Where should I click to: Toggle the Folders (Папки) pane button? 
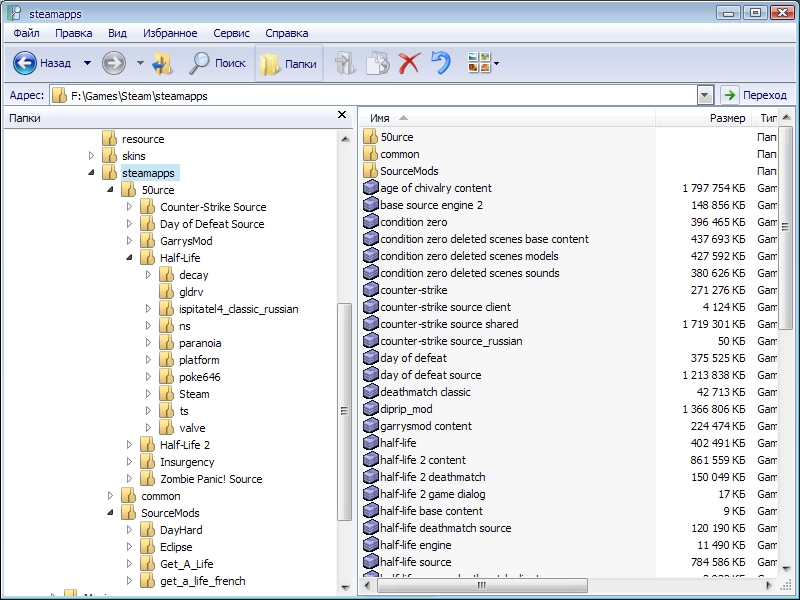coord(289,63)
